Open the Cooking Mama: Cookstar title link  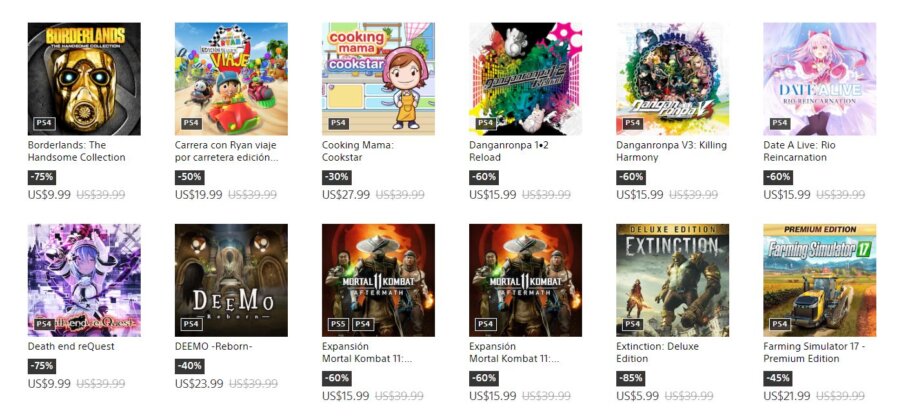(x=358, y=151)
